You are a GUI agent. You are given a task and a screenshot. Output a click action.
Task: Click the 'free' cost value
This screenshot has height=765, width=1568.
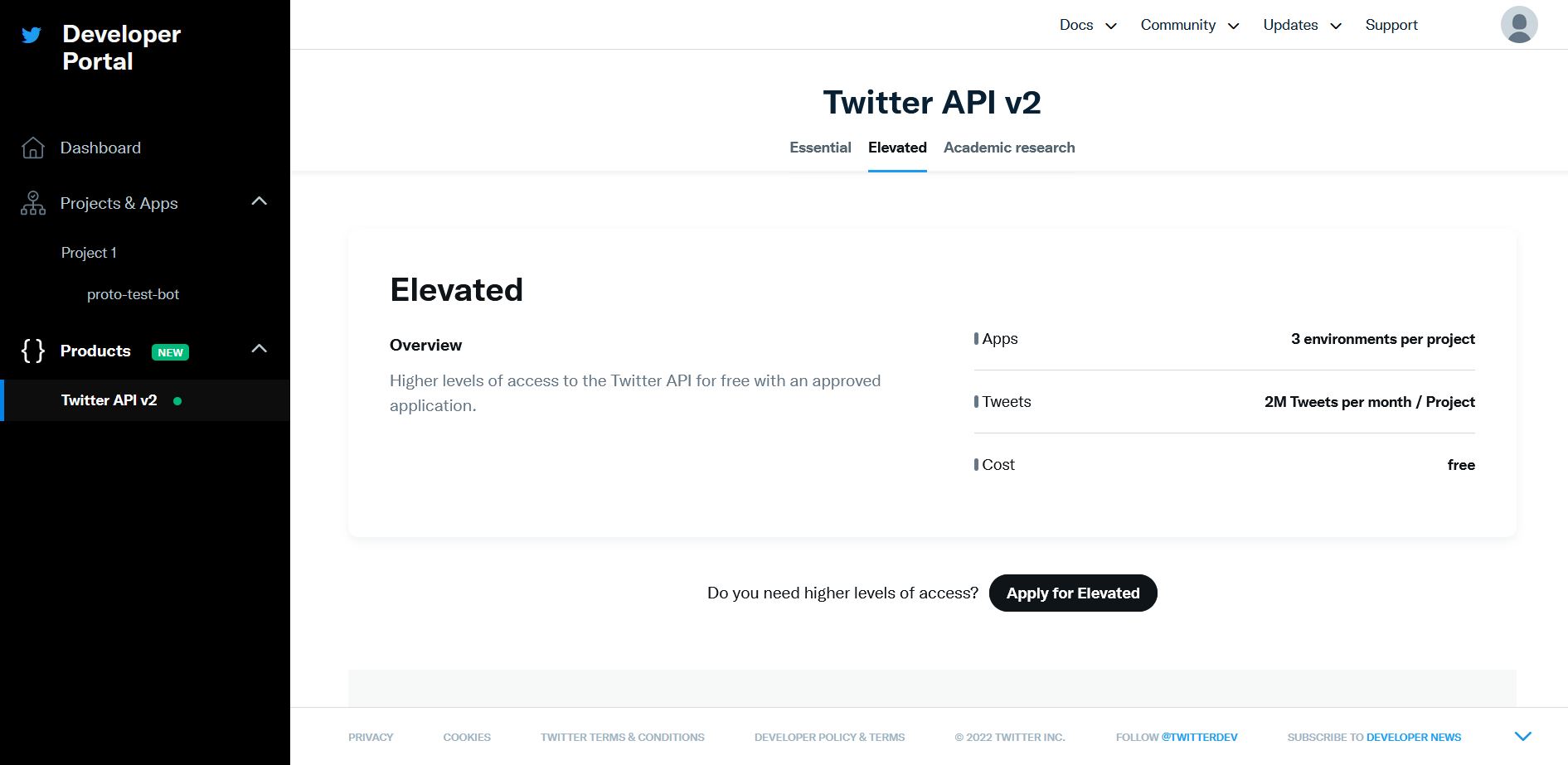(1461, 465)
